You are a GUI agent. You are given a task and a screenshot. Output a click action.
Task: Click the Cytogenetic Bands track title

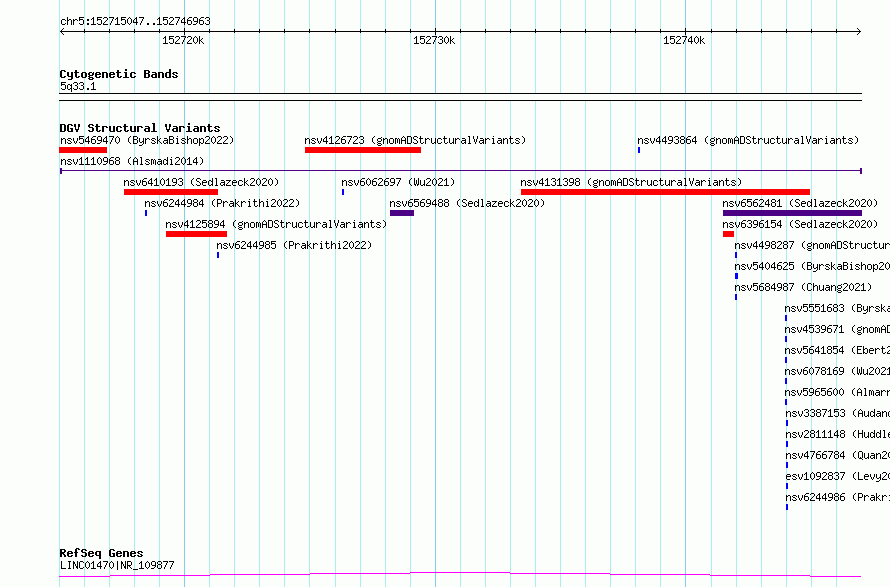(x=119, y=74)
